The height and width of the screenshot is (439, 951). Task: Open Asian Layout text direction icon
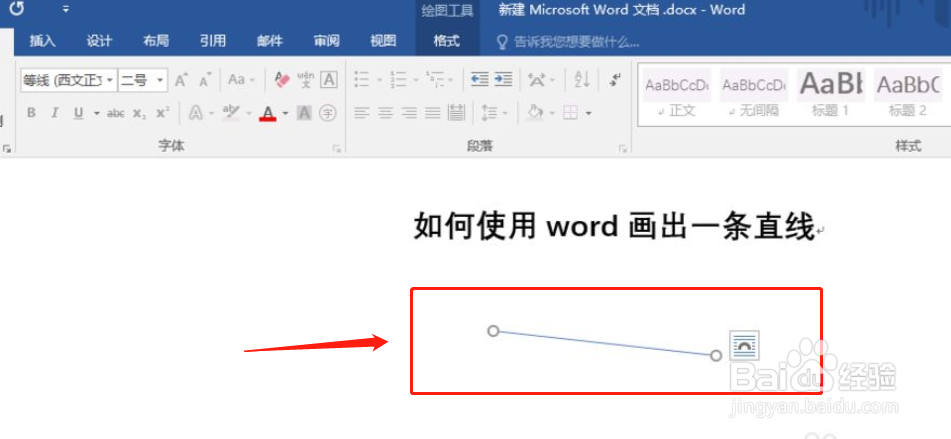tap(536, 80)
